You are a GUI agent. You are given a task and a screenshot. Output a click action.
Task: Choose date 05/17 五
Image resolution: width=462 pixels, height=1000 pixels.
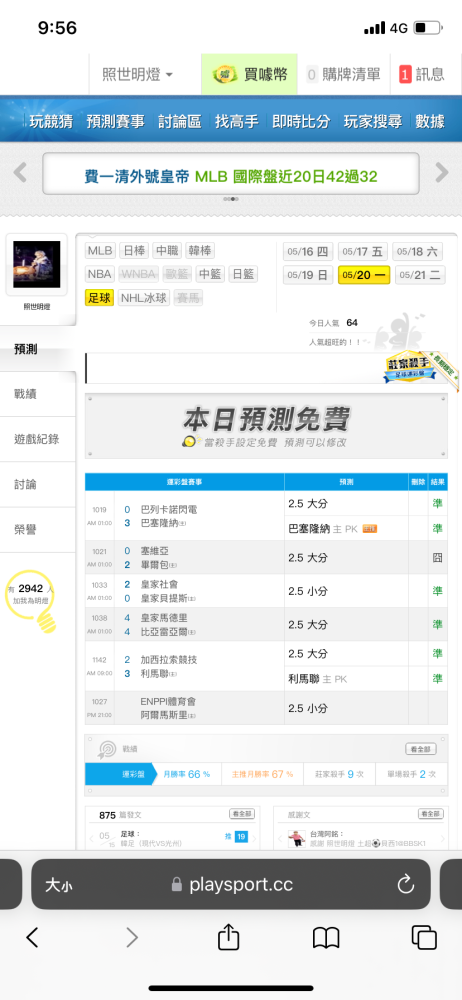(363, 252)
